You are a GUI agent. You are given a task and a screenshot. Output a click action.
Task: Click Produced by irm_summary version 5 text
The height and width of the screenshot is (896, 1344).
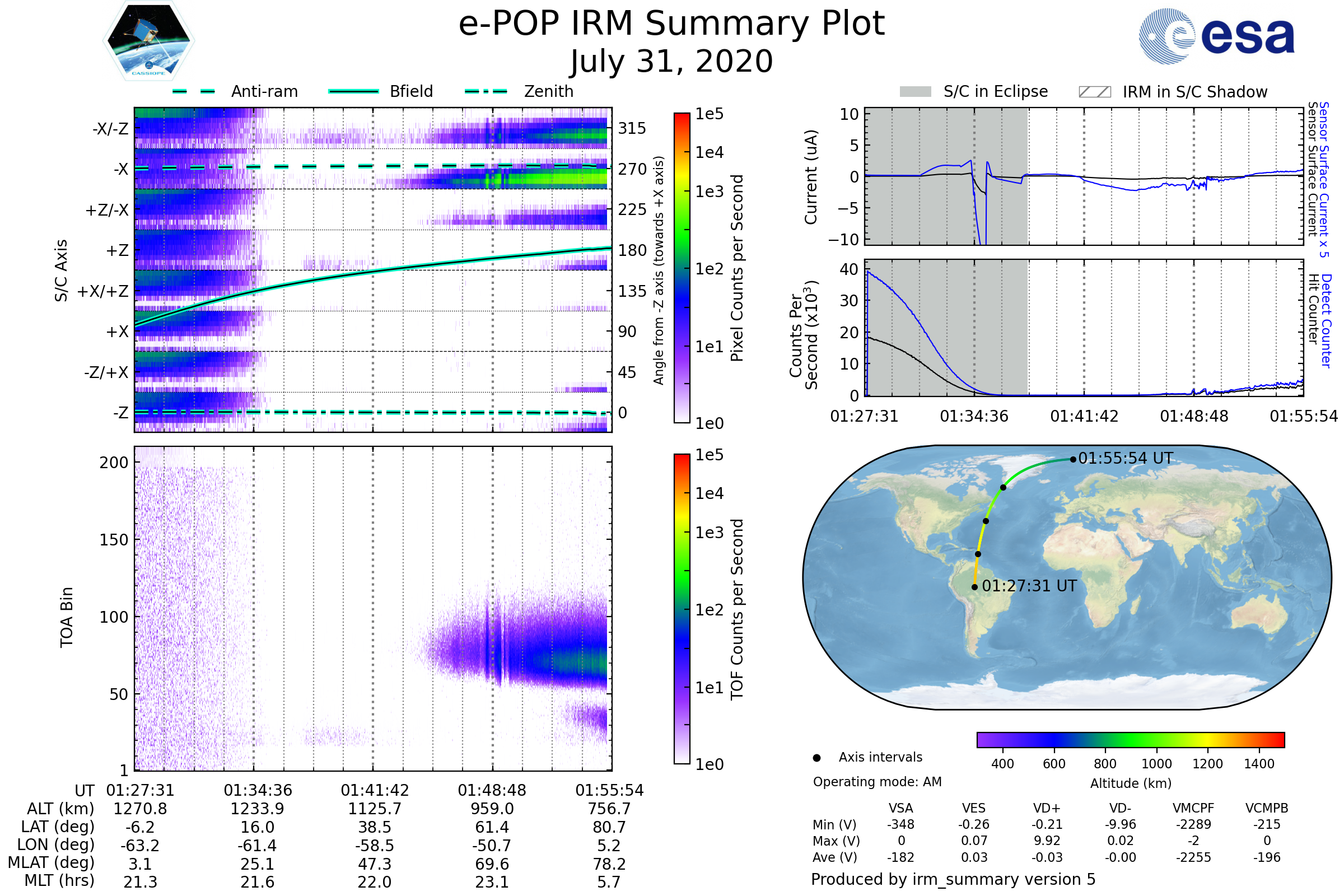point(953,879)
